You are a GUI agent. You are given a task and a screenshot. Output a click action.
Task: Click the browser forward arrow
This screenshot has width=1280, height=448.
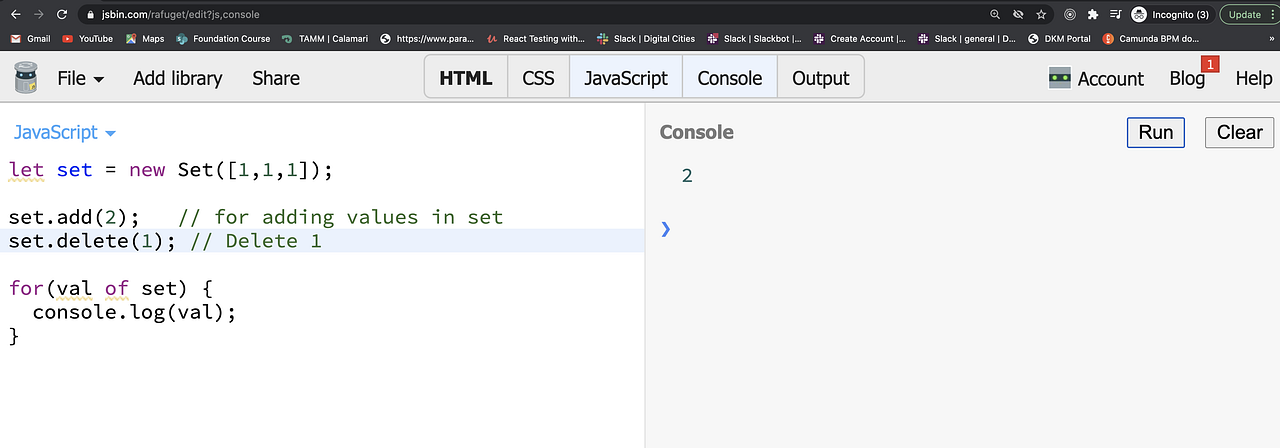(38, 15)
